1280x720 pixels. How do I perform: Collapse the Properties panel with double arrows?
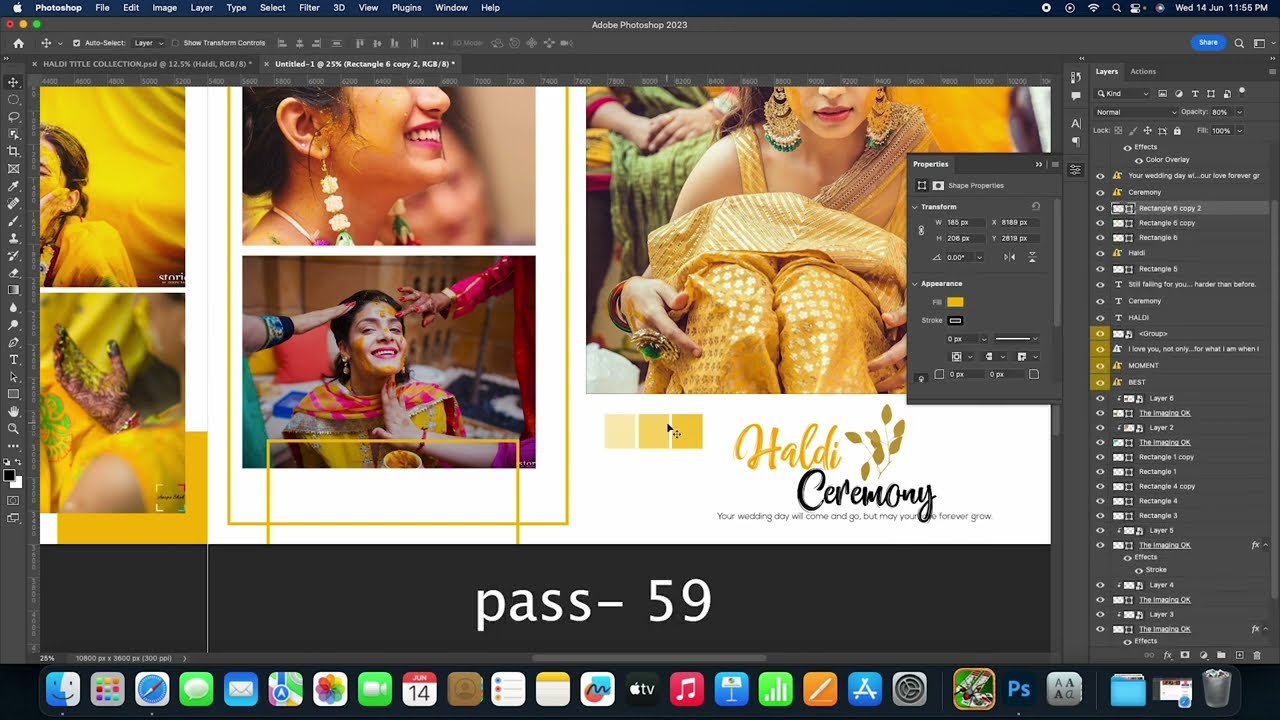1038,164
